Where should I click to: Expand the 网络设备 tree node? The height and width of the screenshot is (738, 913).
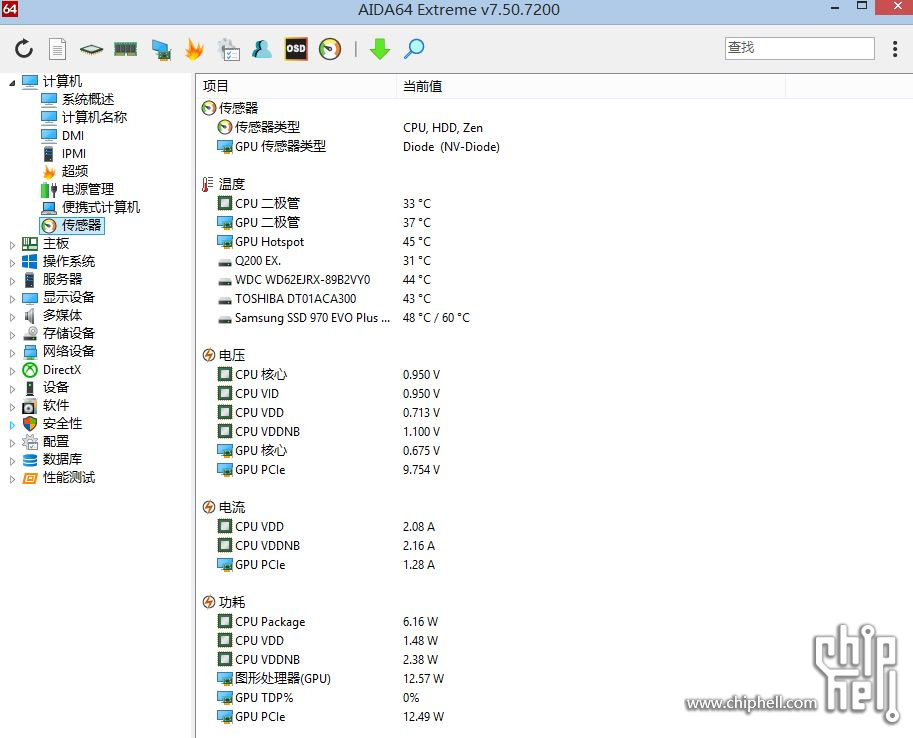point(12,354)
